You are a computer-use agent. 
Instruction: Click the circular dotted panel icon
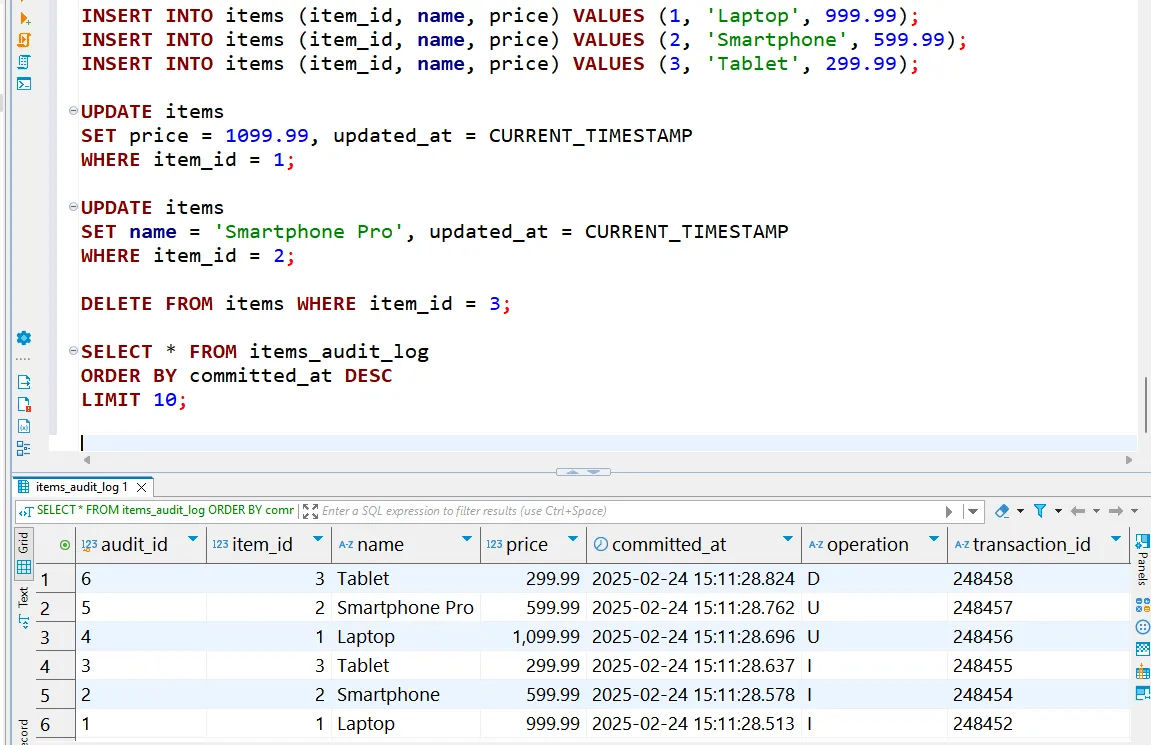pos(1142,627)
